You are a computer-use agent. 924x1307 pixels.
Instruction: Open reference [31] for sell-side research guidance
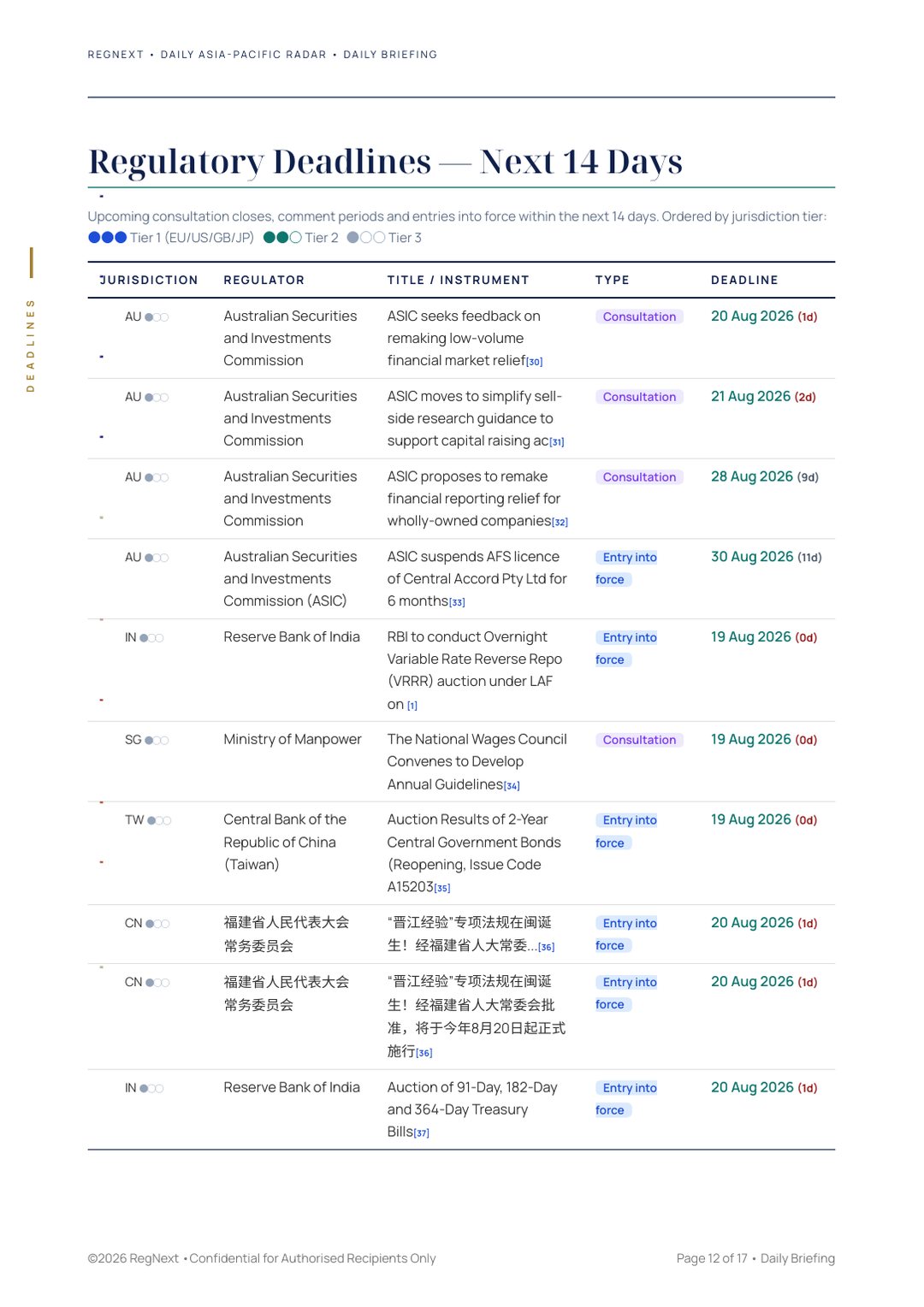tap(557, 442)
